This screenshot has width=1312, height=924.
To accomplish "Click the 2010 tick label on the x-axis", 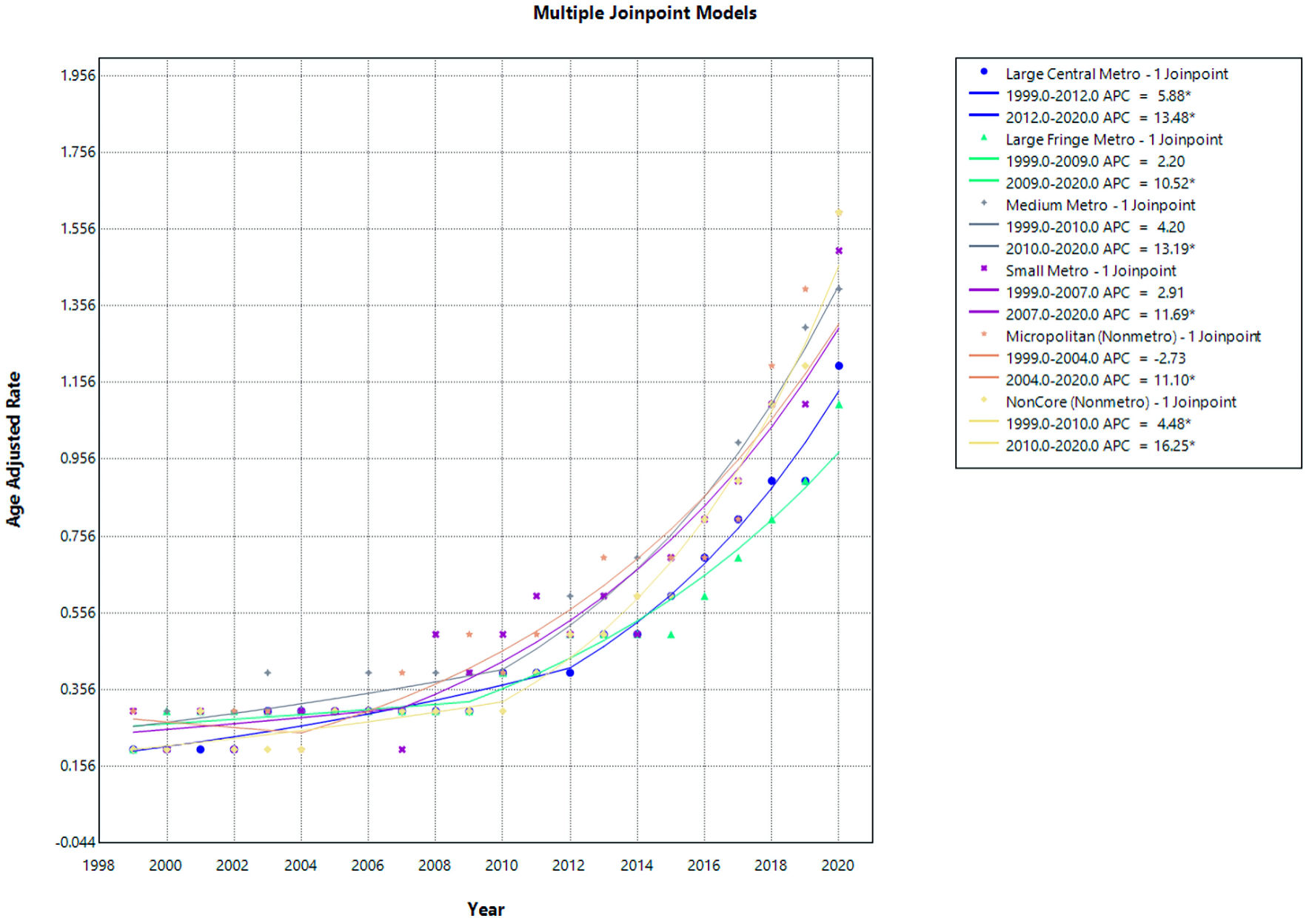I will click(501, 866).
